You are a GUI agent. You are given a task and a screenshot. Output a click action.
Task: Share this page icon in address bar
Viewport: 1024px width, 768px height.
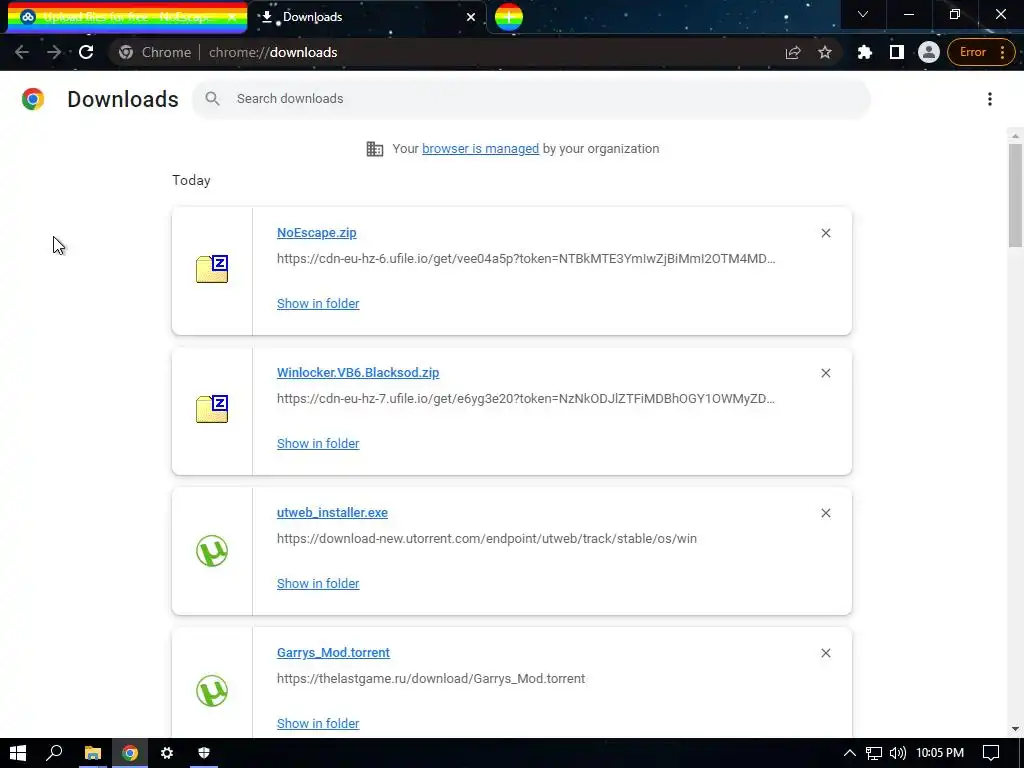coord(793,52)
